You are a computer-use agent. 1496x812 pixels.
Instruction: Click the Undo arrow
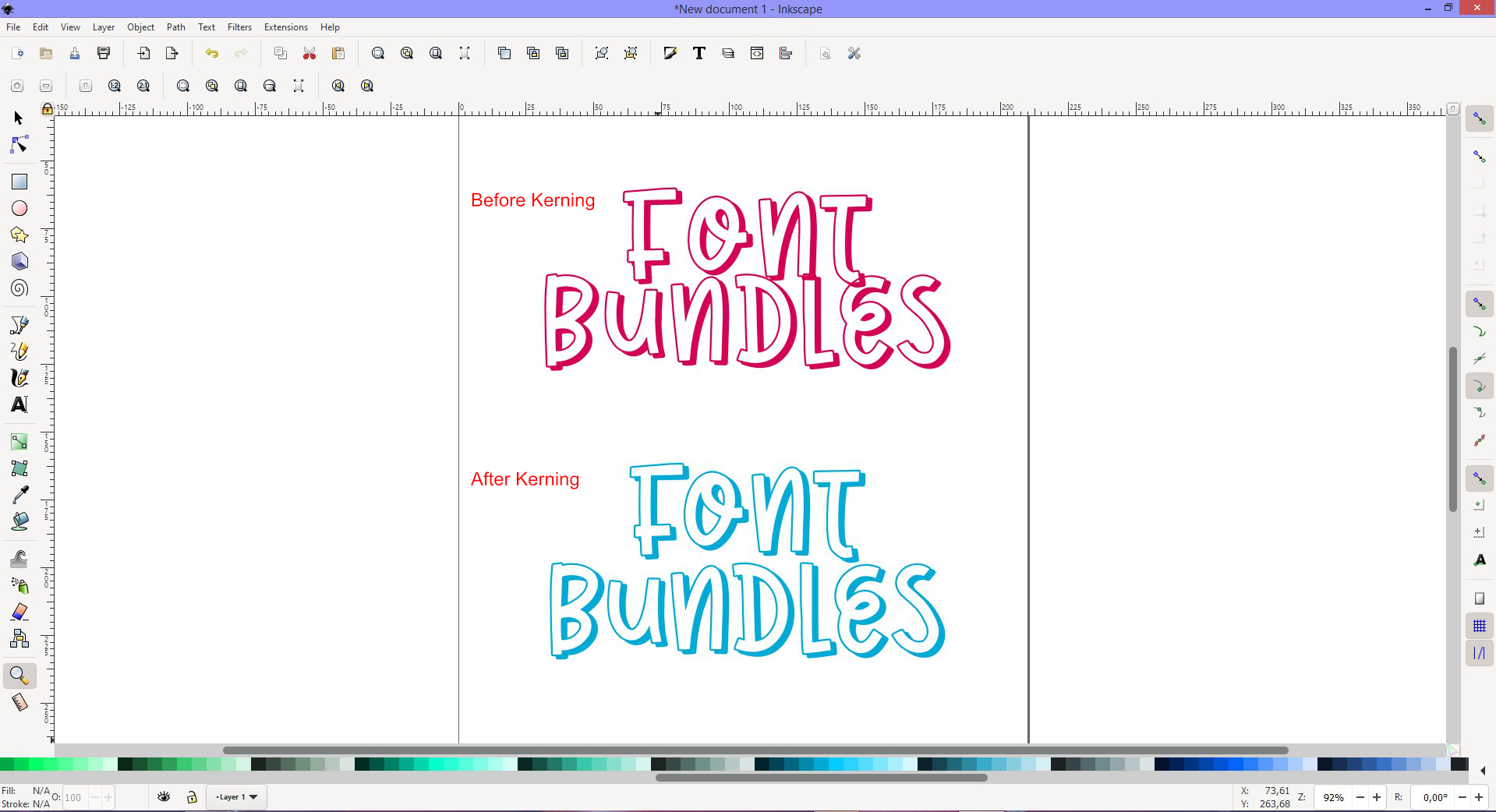pyautogui.click(x=212, y=53)
